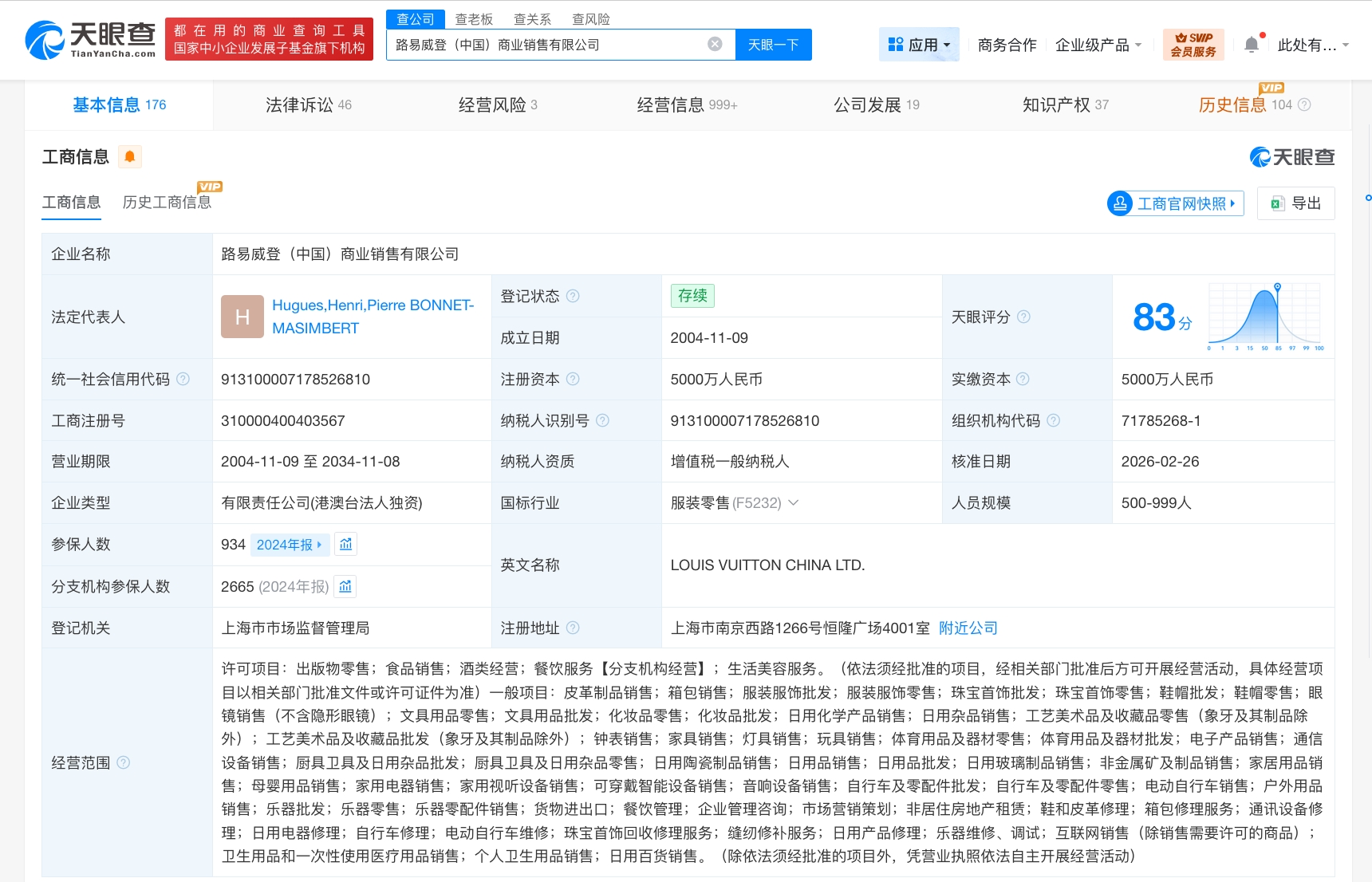Image resolution: width=1372 pixels, height=882 pixels.
Task: Click help icon next to 统一社会信用代码
Action: tap(183, 380)
